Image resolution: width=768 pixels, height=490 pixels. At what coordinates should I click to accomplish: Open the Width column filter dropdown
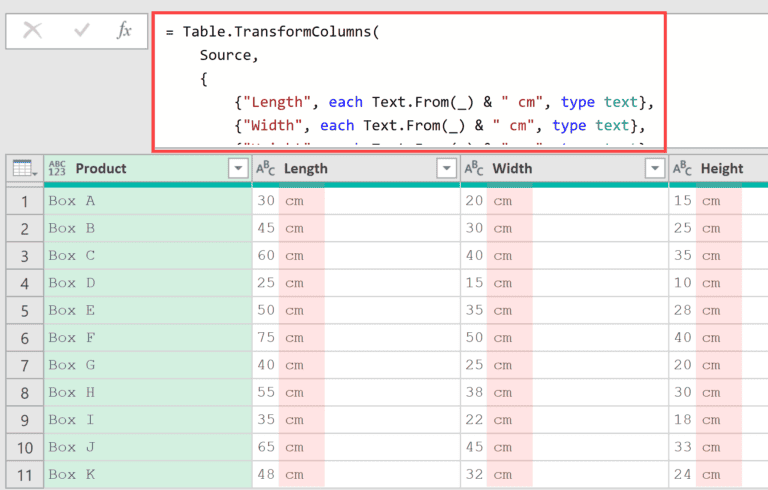(x=655, y=169)
